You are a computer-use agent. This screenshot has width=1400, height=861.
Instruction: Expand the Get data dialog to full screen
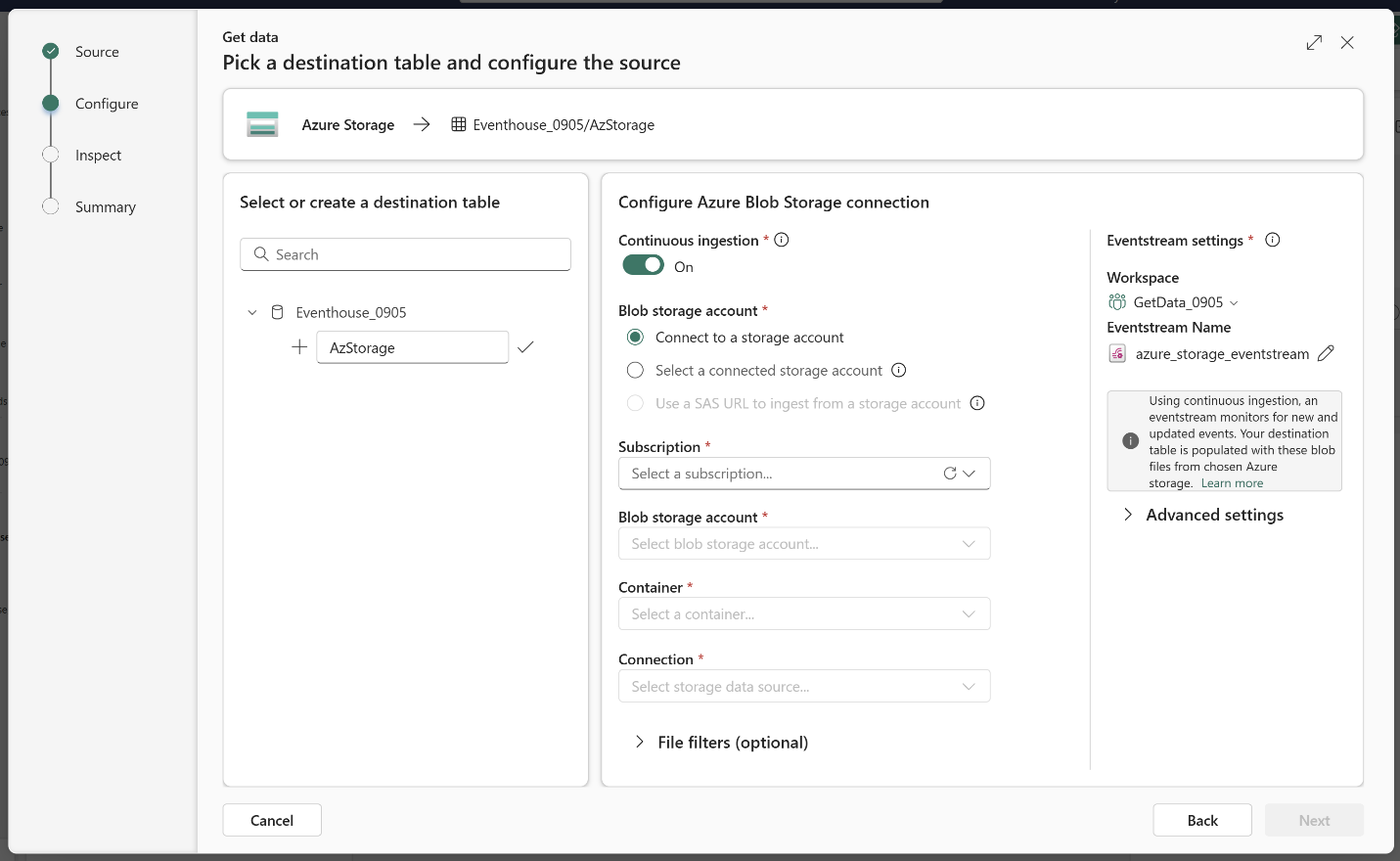(x=1314, y=43)
